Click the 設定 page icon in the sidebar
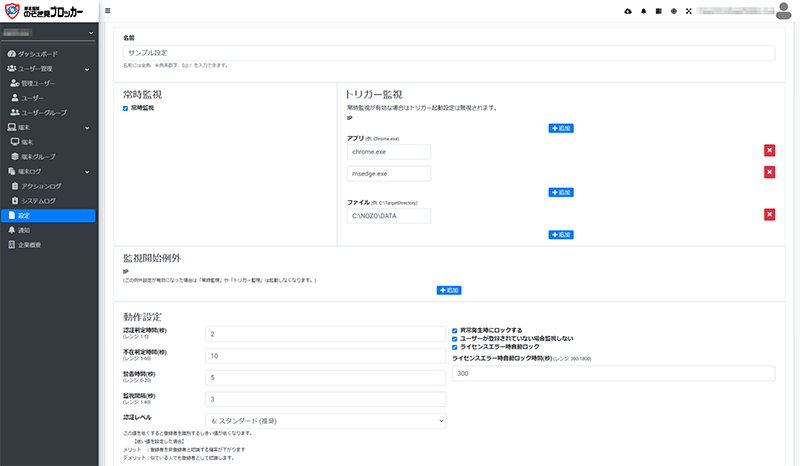This screenshot has width=800, height=466. coord(12,215)
